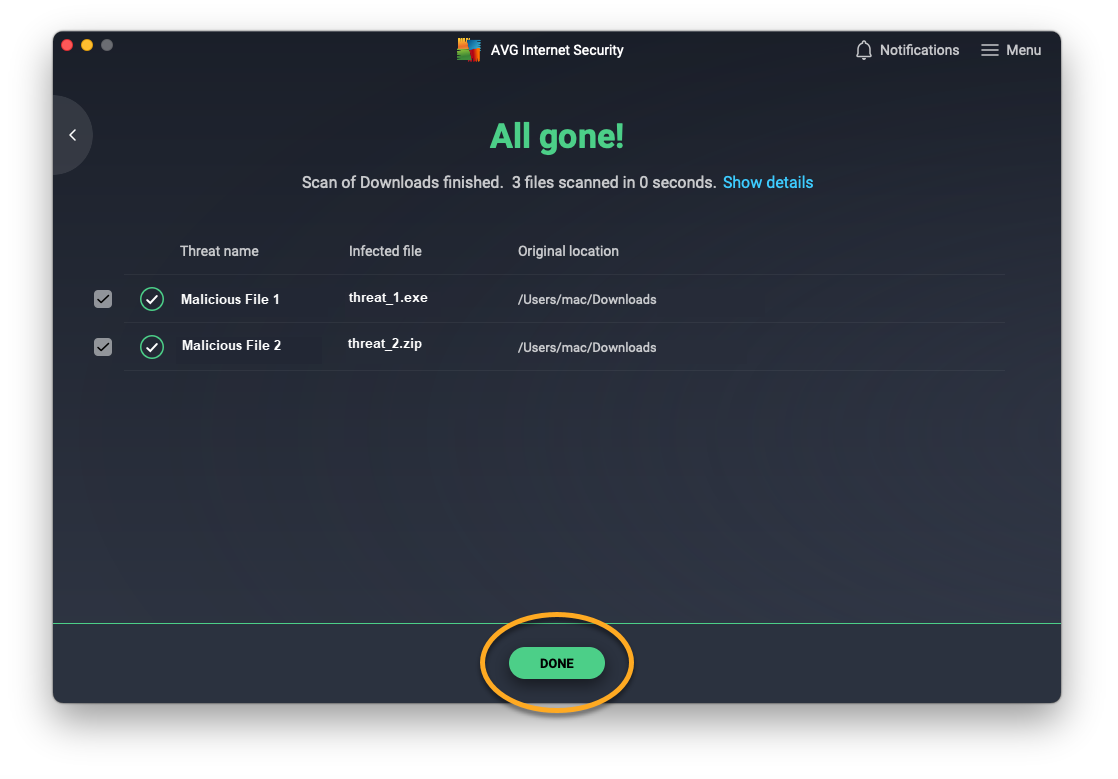Click the Malicious File 2 threat name
This screenshot has width=1118, height=779.
click(x=231, y=346)
